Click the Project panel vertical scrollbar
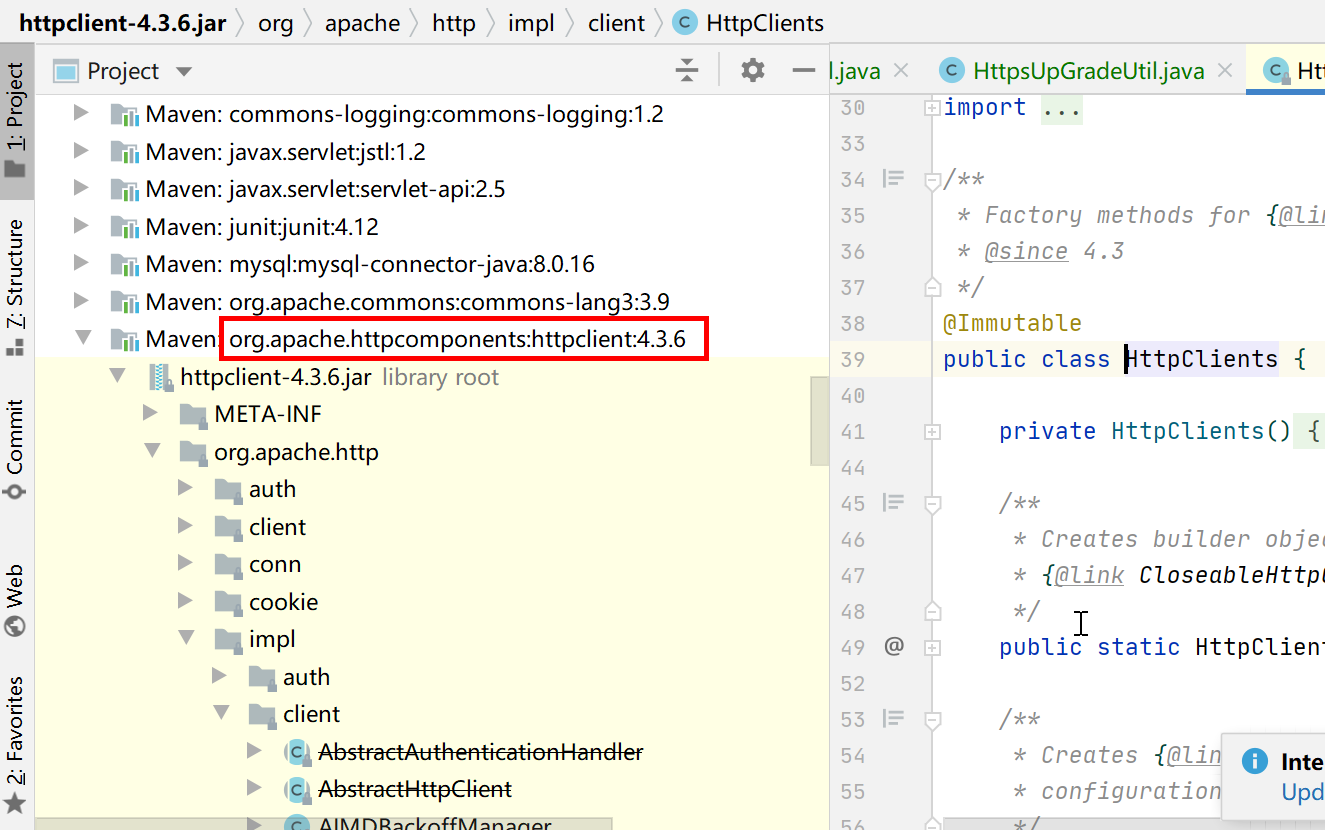Image resolution: width=1325 pixels, height=830 pixels. click(x=819, y=420)
